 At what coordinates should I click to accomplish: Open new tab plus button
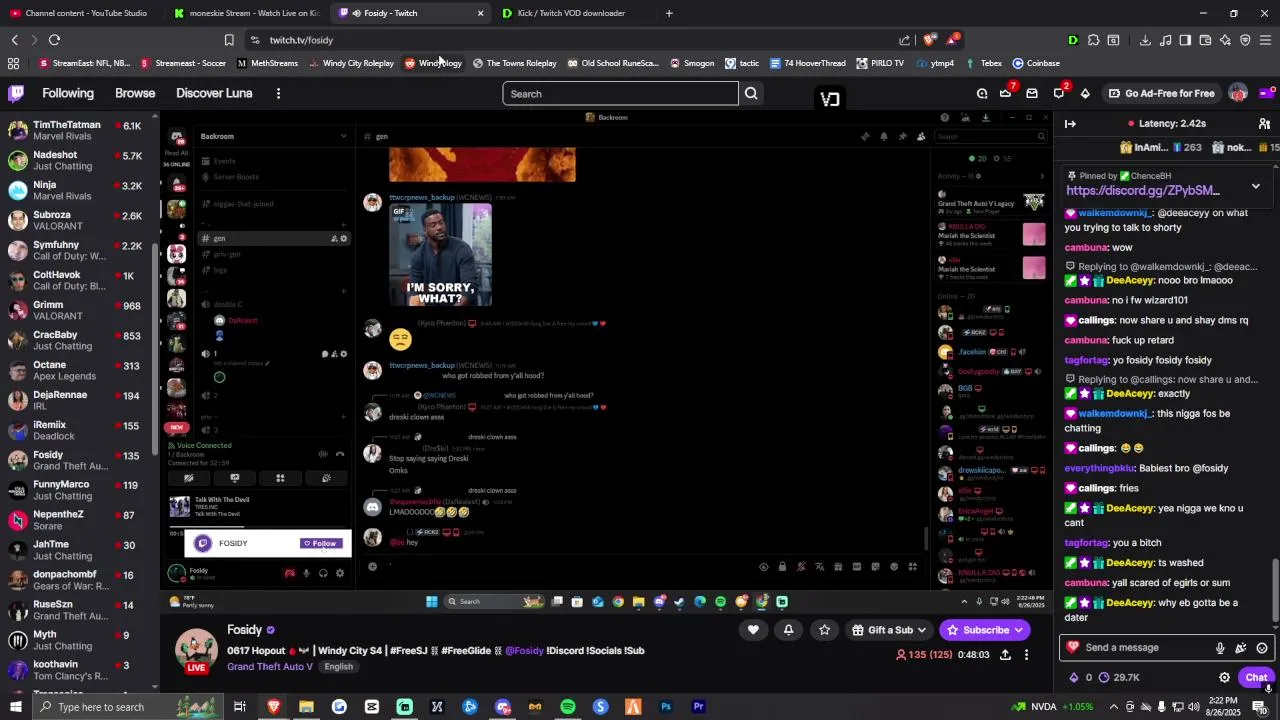click(669, 13)
